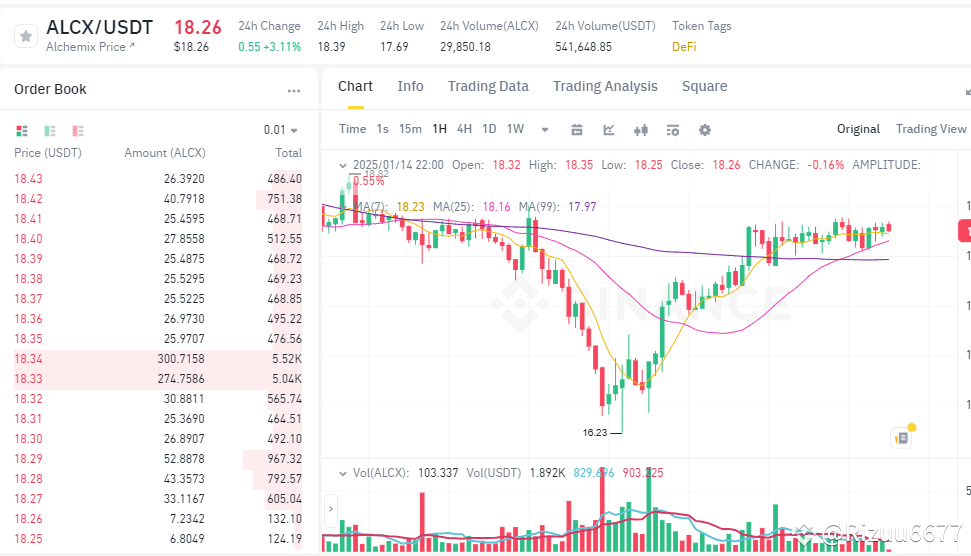Click the 24h Low value 17.69
The width and height of the screenshot is (971, 556).
tap(394, 46)
